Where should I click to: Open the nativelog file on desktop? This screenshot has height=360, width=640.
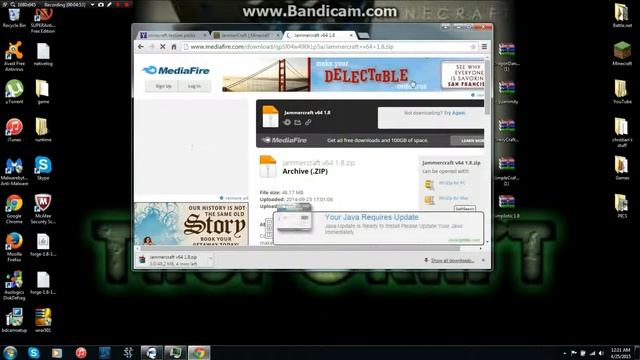click(43, 55)
